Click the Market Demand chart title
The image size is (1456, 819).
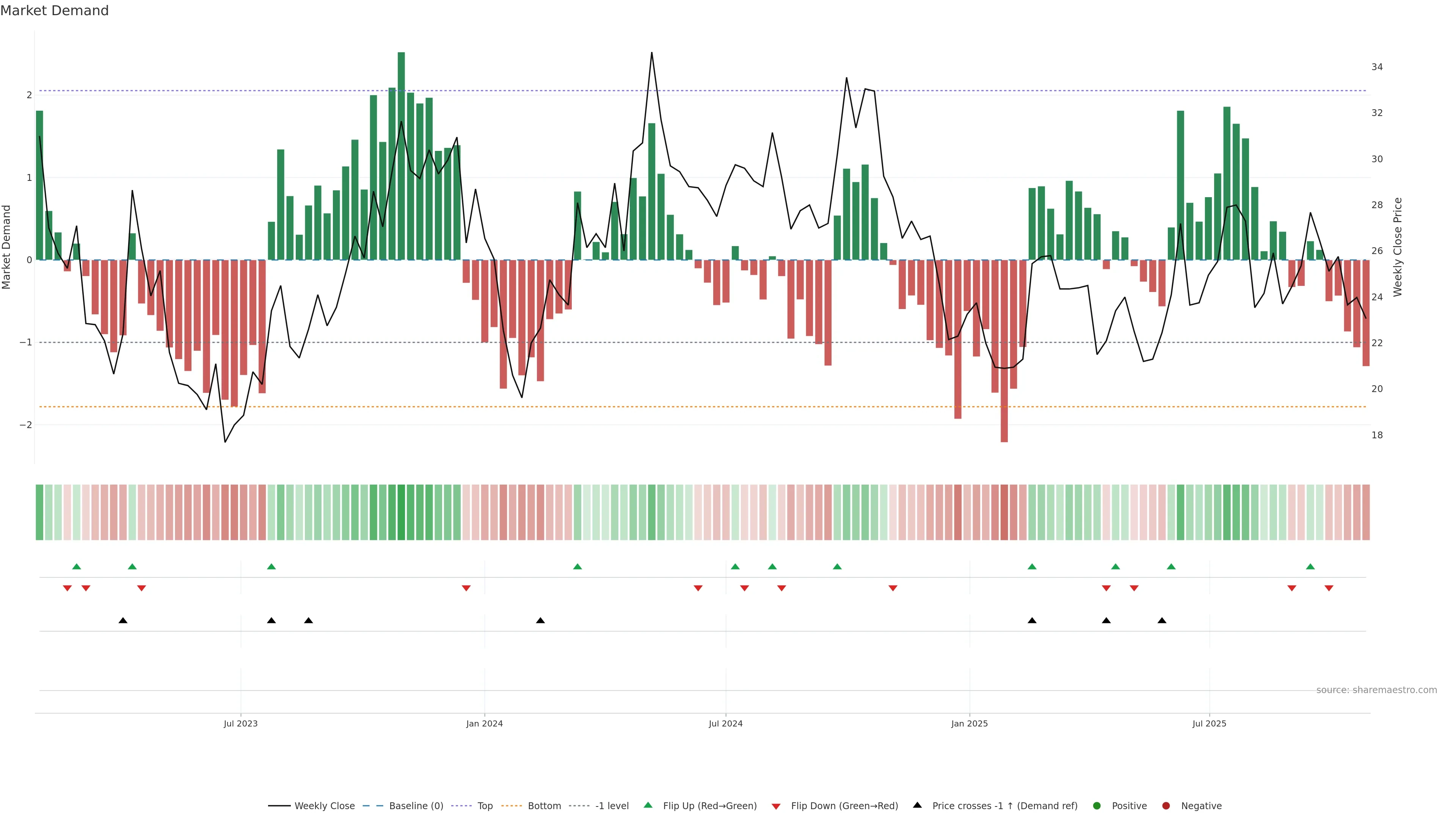click(54, 11)
